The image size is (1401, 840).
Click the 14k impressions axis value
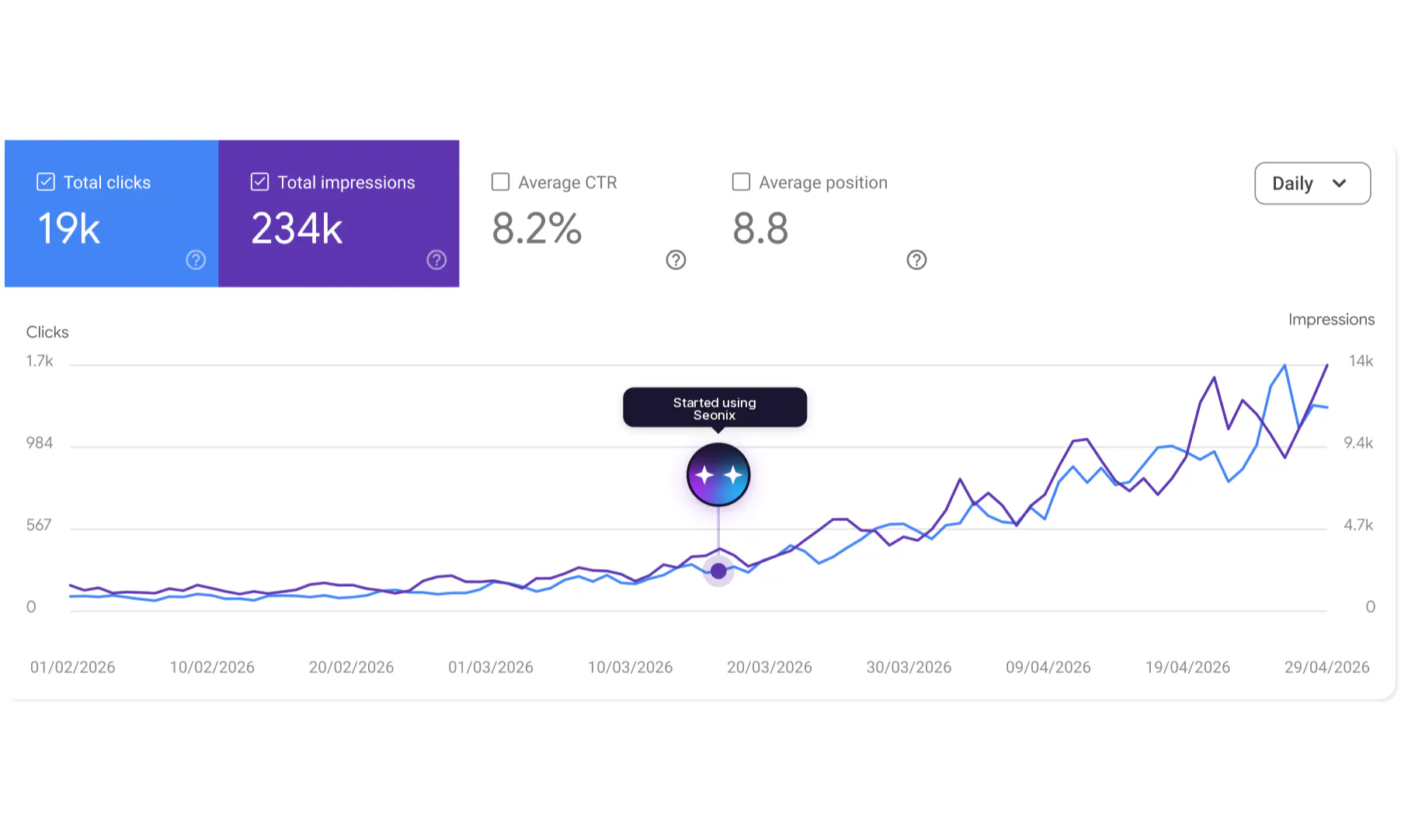click(1361, 361)
